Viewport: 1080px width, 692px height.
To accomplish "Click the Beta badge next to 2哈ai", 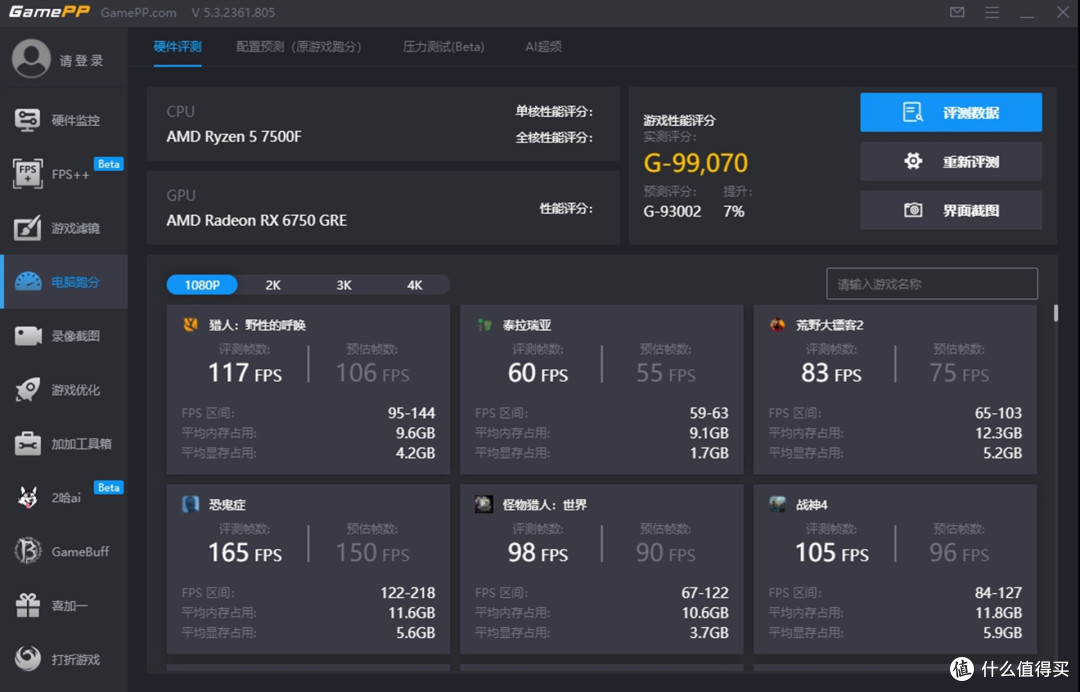I will [109, 487].
